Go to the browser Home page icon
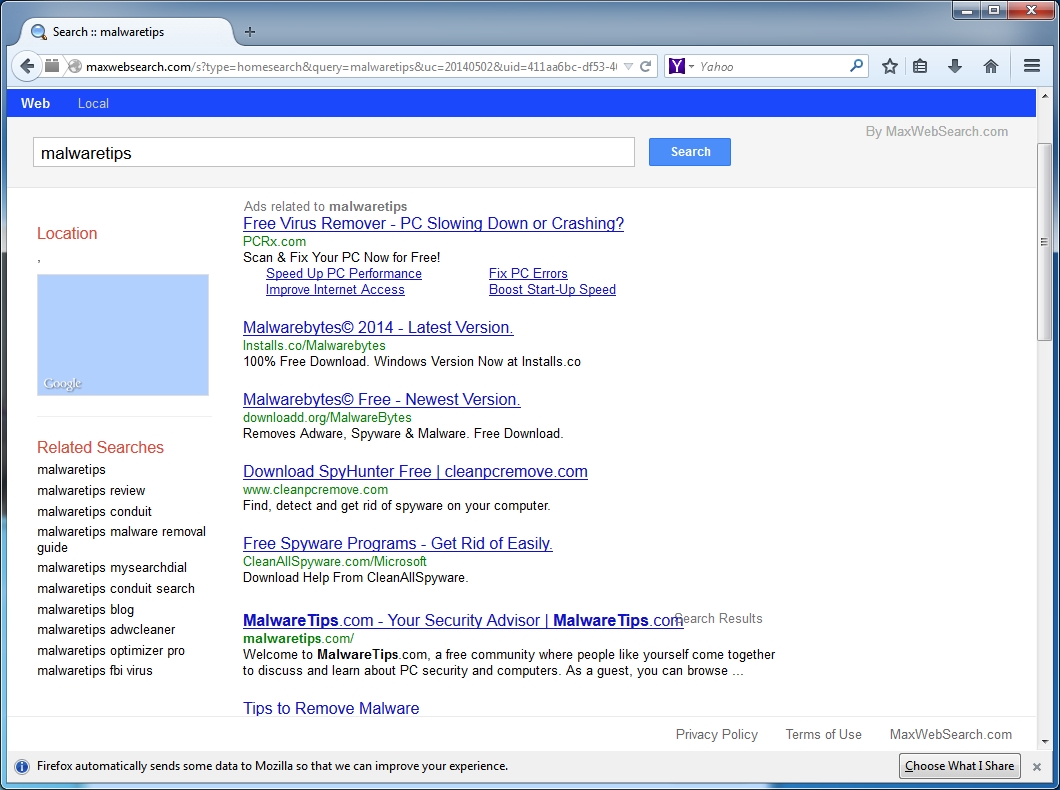 [x=990, y=65]
